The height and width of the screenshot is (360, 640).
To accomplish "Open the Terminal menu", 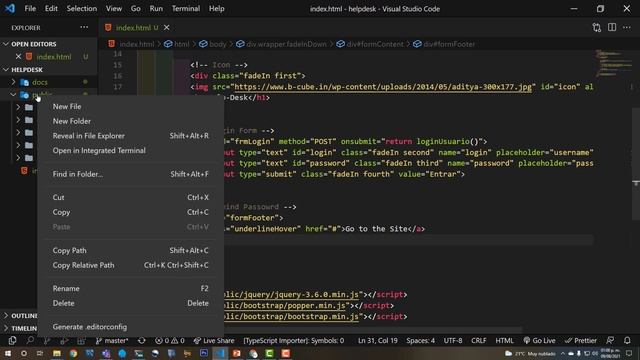I will (186, 8).
